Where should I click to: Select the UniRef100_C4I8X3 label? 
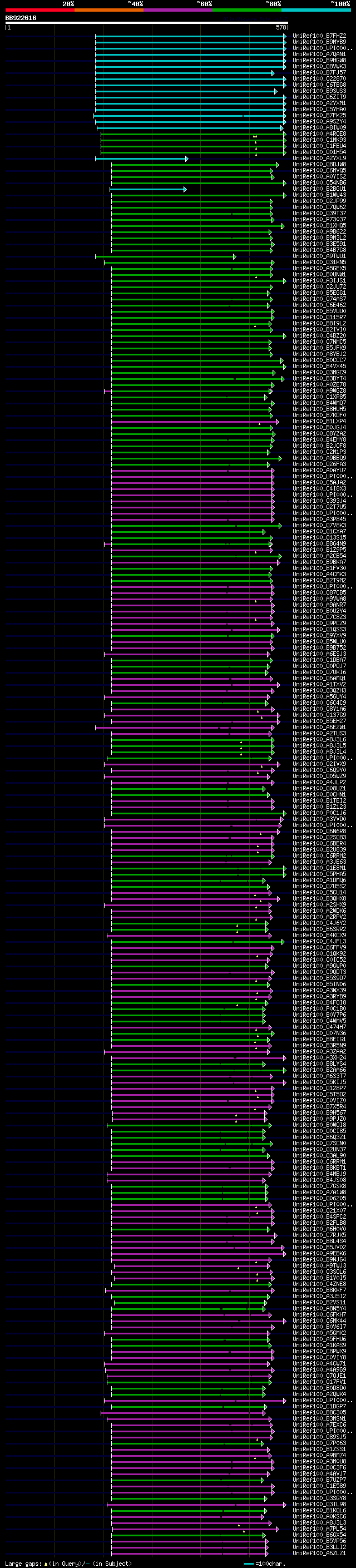pos(319,489)
